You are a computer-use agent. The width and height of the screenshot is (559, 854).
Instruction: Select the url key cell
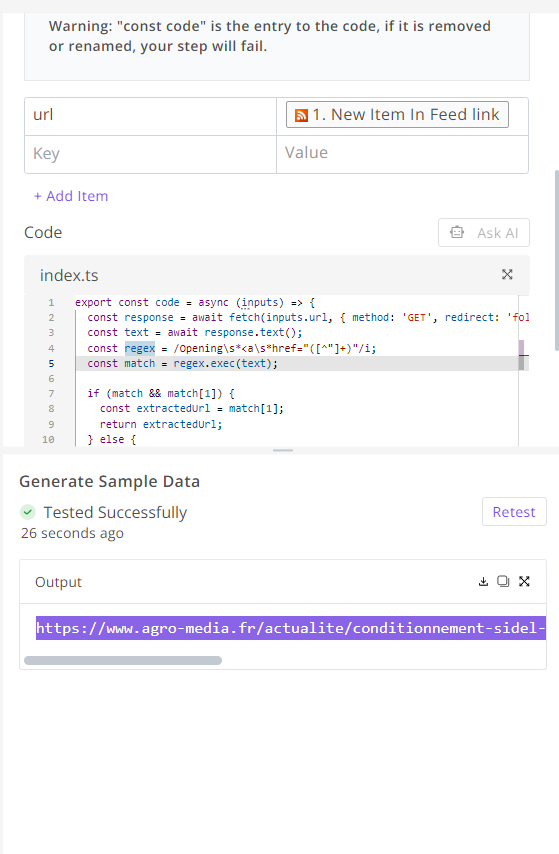coord(150,116)
